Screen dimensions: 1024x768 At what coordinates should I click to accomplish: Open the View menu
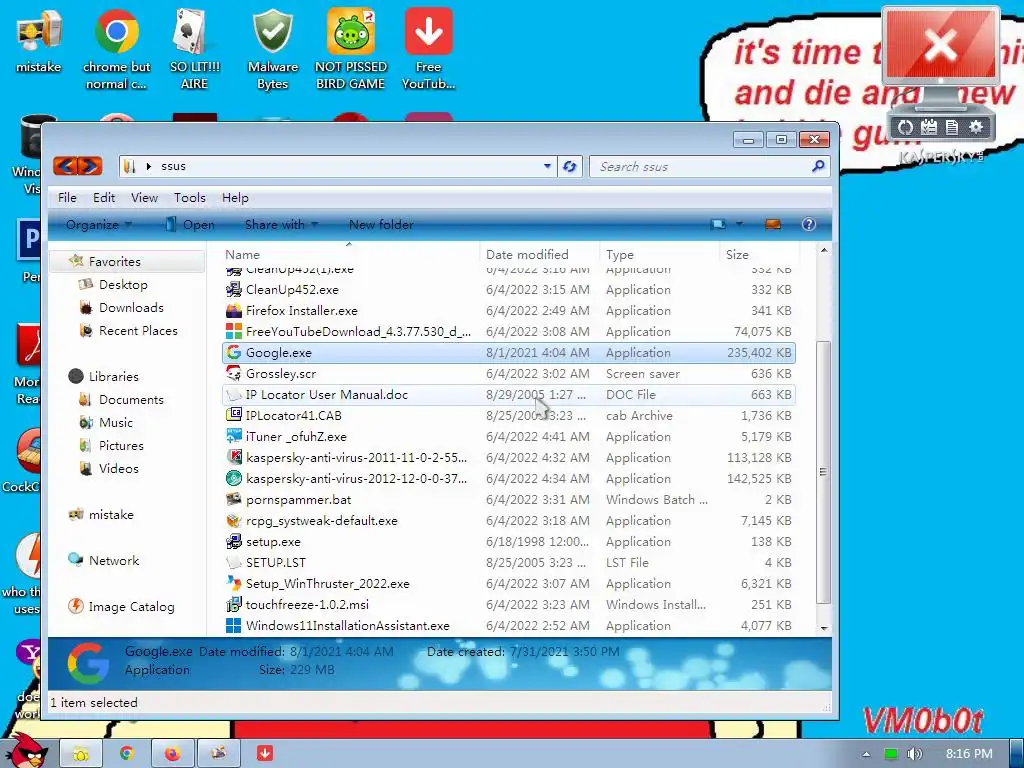pyautogui.click(x=144, y=198)
